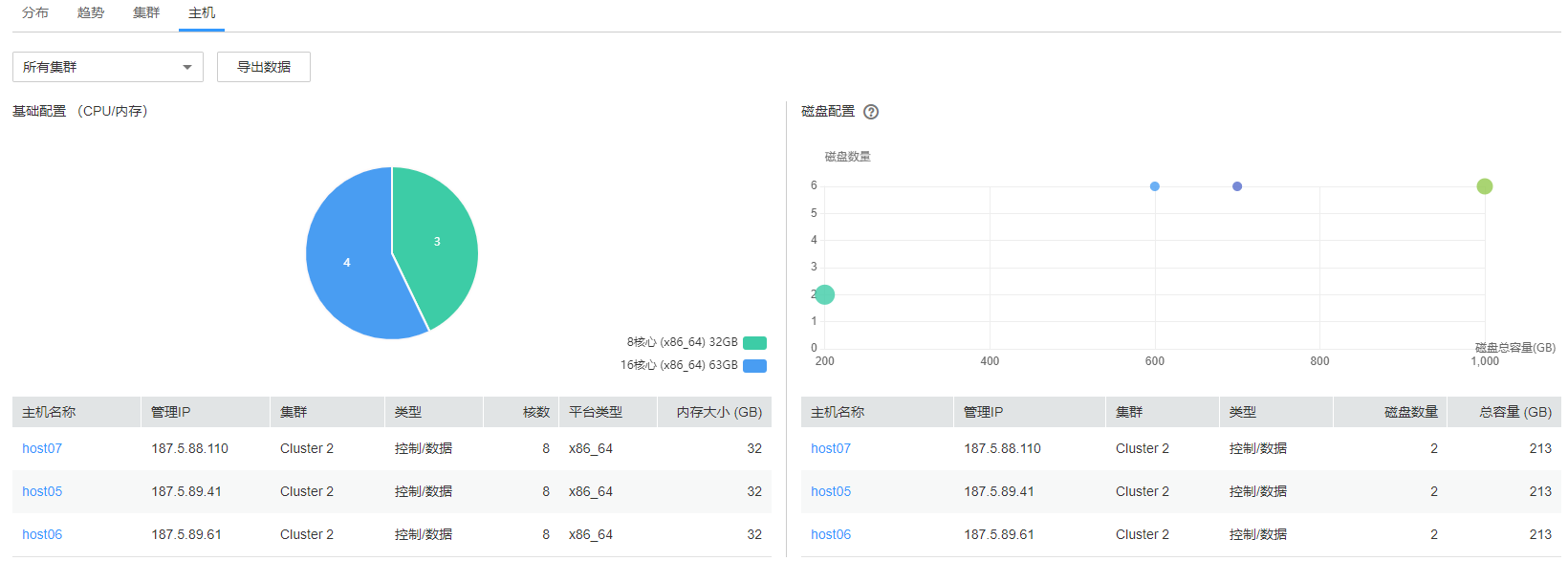Click the disk configuration help icon

coord(871,112)
